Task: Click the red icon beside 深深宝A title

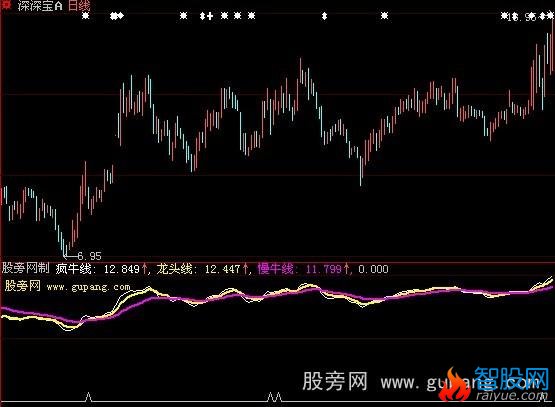Action: click(6, 5)
